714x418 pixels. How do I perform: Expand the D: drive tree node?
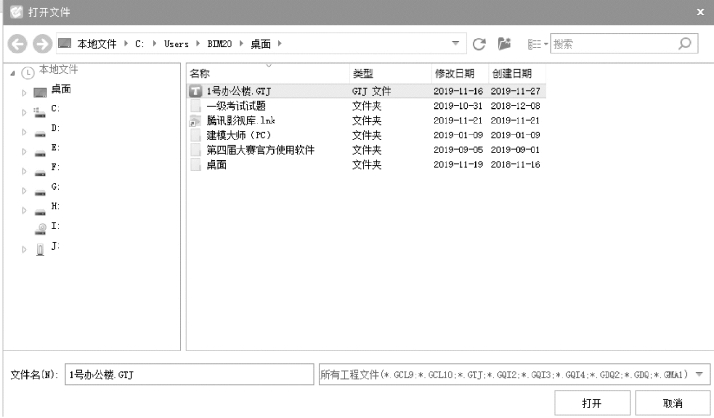(x=24, y=132)
